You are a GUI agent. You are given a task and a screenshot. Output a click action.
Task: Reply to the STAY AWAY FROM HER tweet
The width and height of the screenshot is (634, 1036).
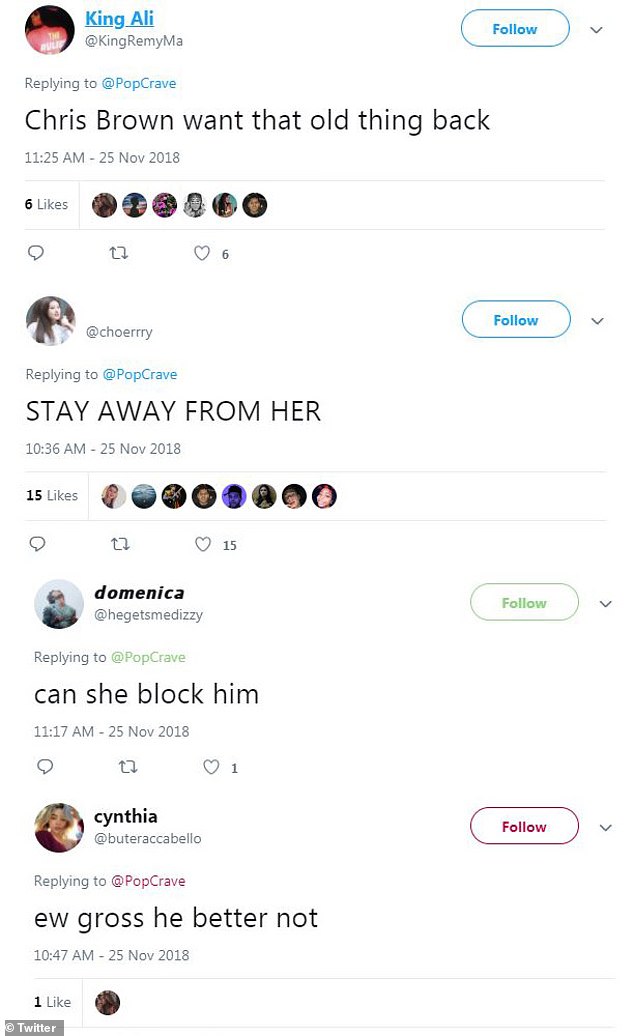click(x=37, y=543)
